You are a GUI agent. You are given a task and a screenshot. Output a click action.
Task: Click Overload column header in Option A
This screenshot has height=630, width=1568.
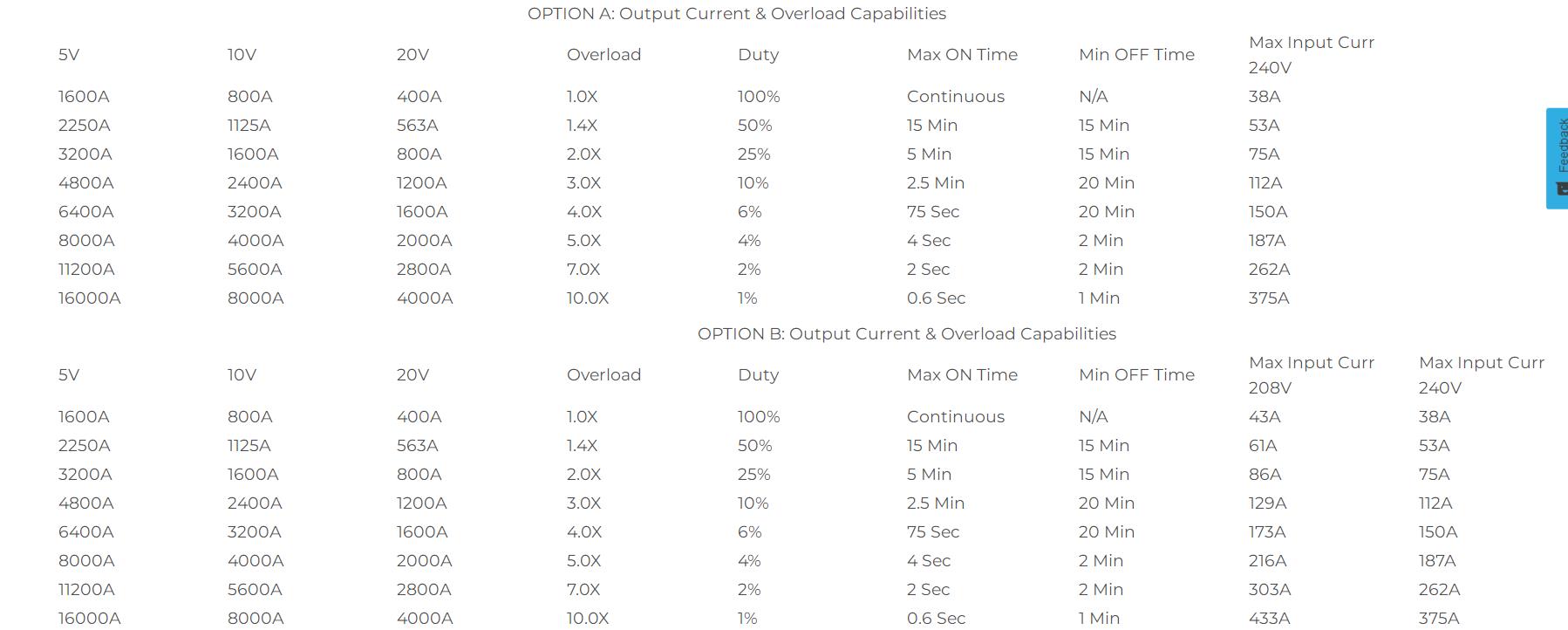point(603,55)
